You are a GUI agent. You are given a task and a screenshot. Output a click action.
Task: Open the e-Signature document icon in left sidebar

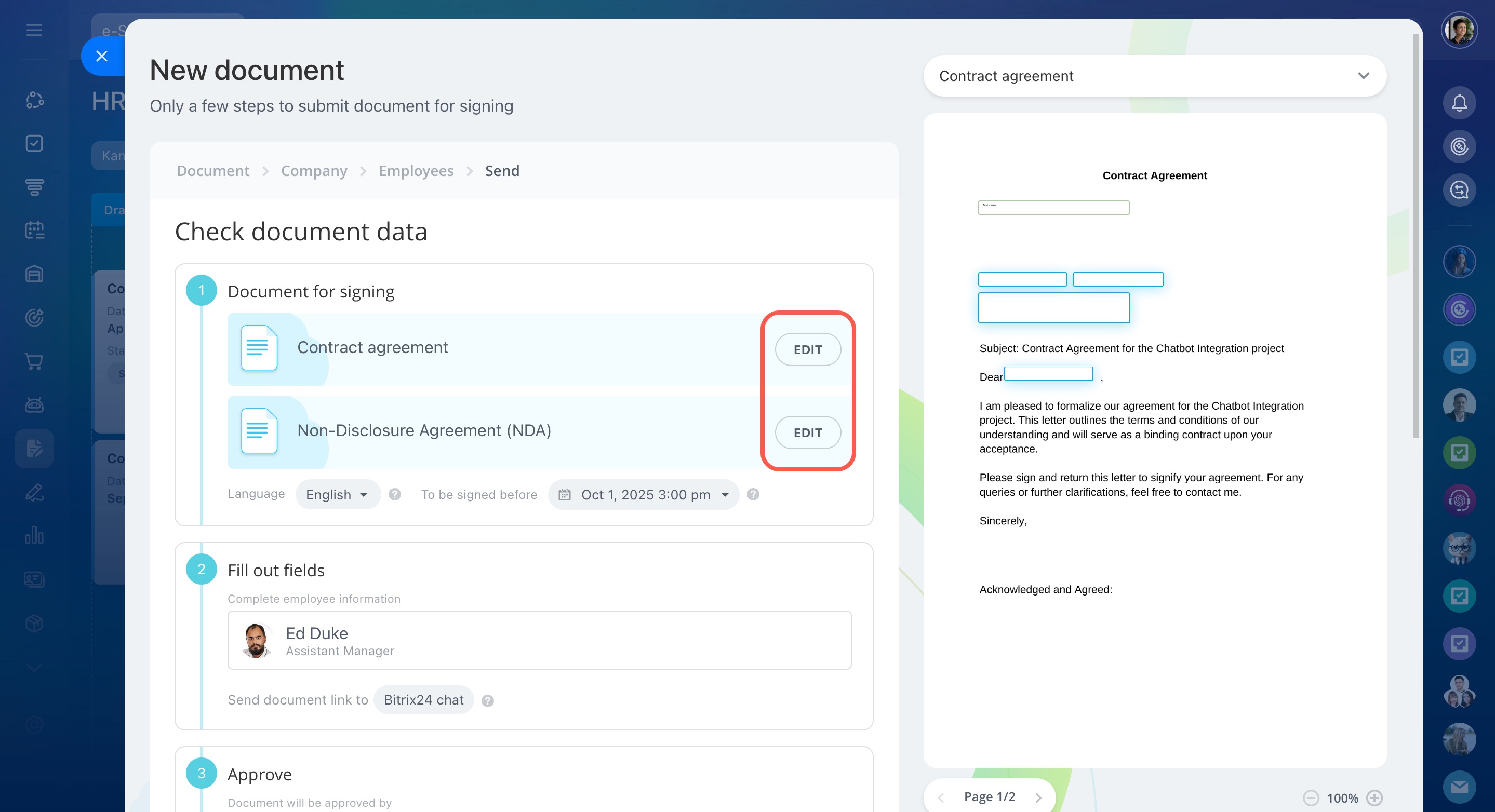coord(34,449)
